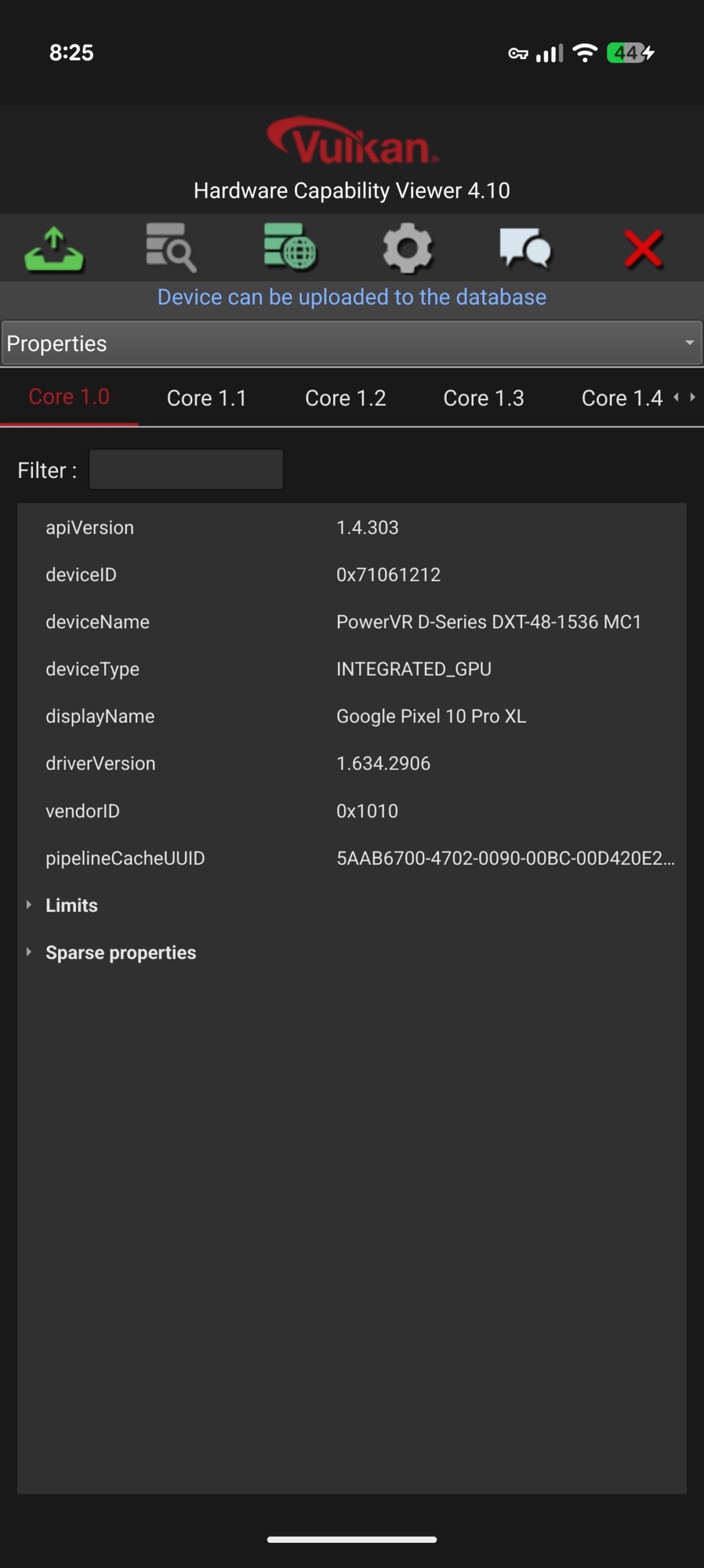704x1568 pixels.
Task: Open the settings gear
Action: 408,249
